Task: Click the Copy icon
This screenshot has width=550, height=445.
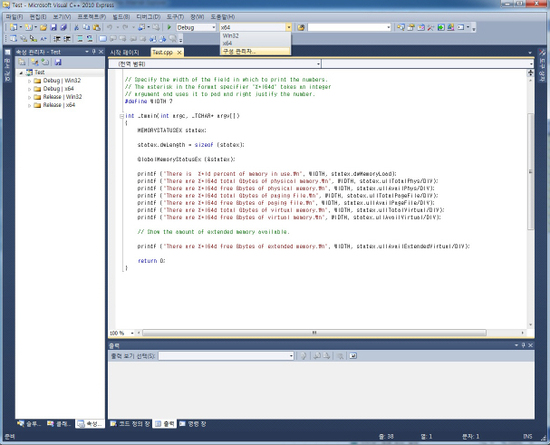Action: pos(86,27)
